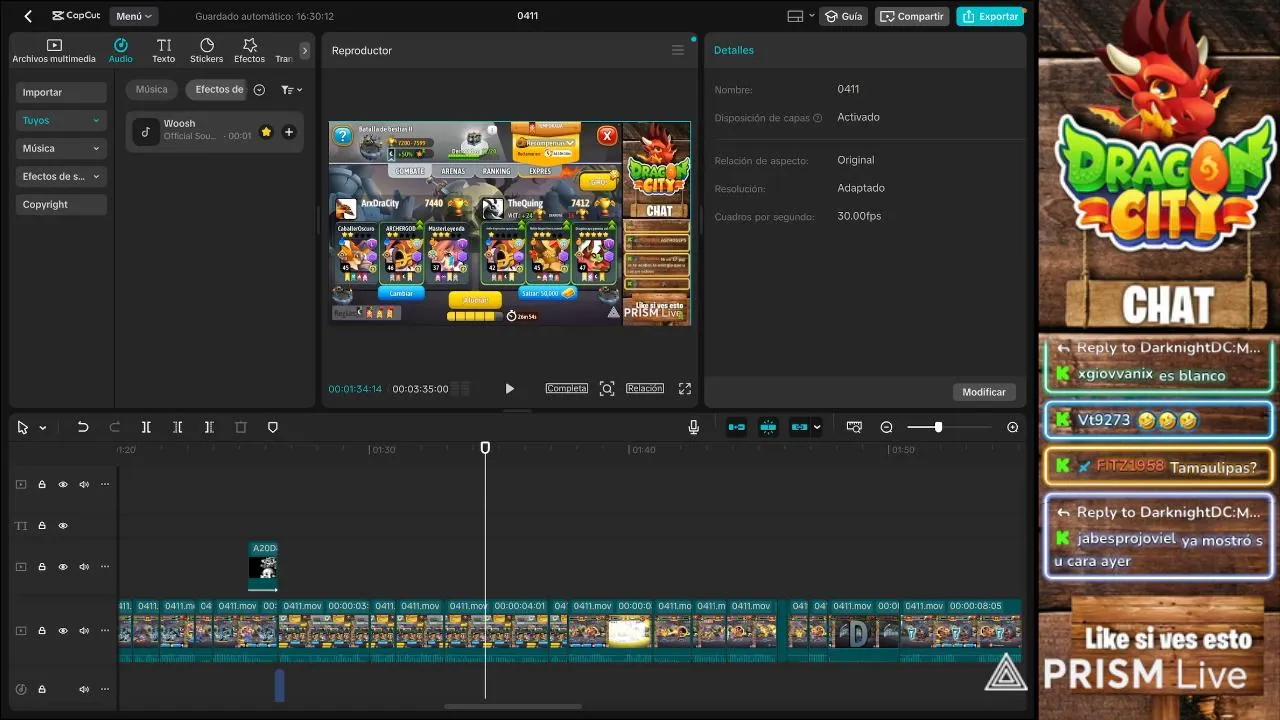Open more options for top empty track
Viewport: 1280px width, 720px height.
click(x=105, y=484)
